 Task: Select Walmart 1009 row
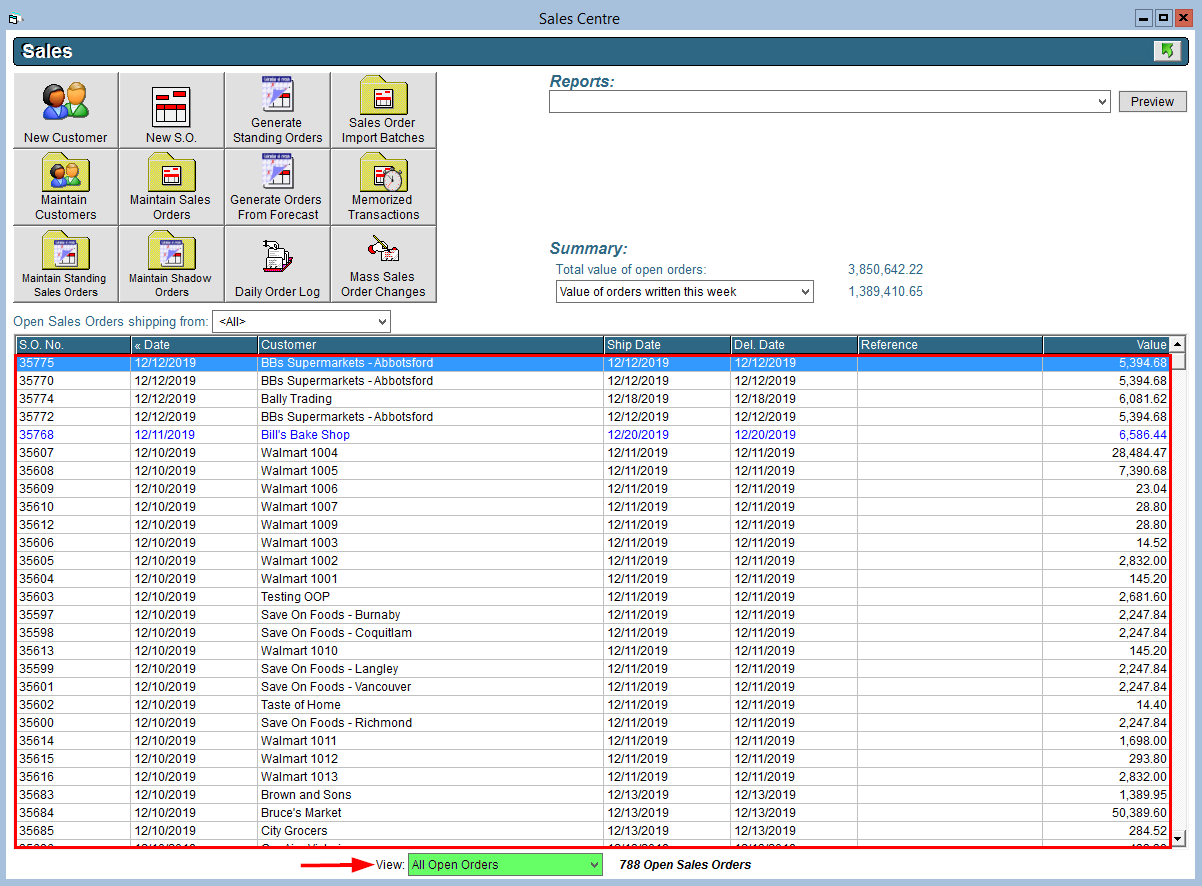pos(593,525)
